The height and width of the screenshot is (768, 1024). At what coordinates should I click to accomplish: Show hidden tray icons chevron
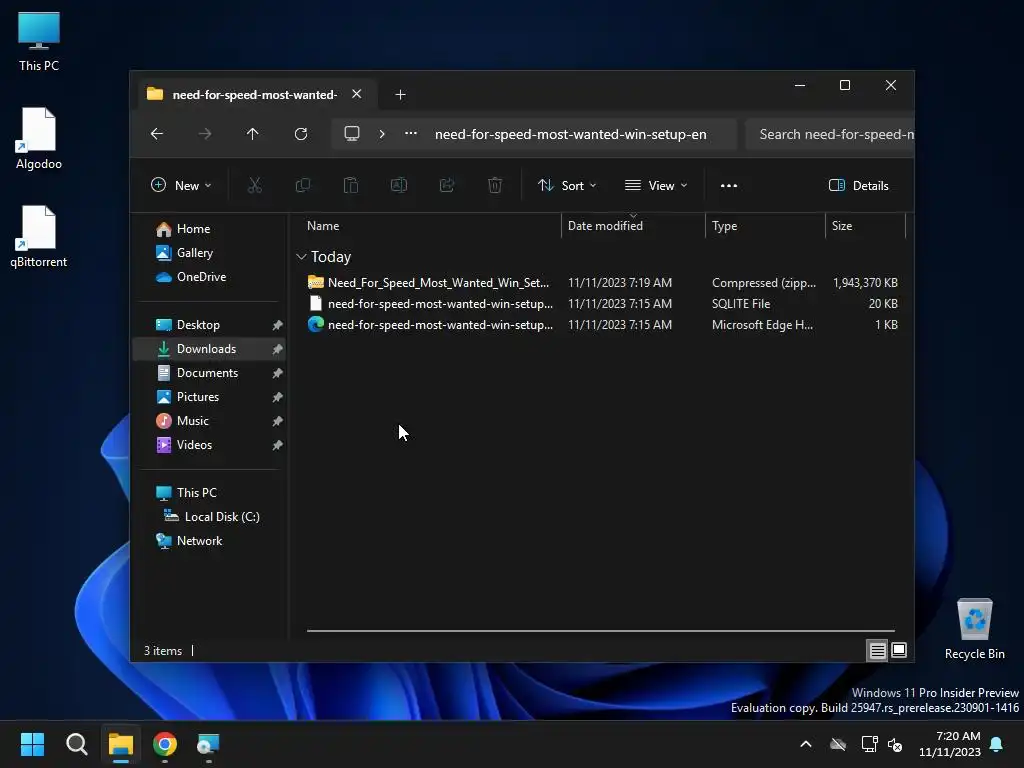click(806, 744)
